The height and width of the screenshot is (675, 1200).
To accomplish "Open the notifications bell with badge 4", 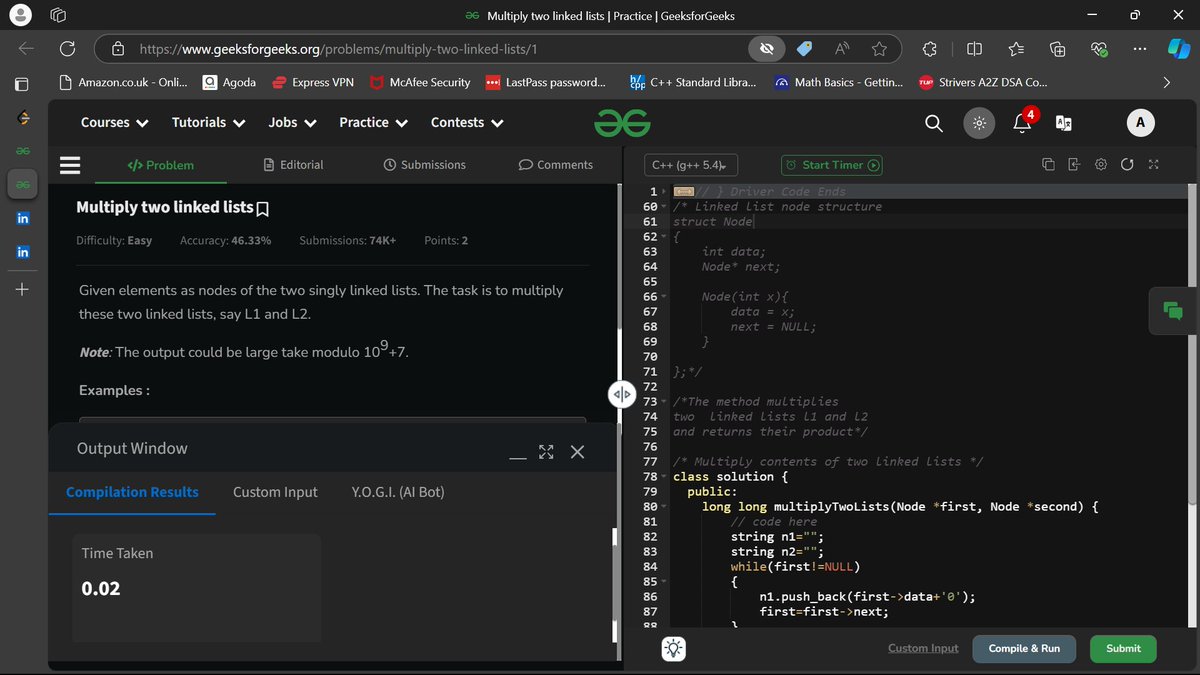I will pos(1023,122).
